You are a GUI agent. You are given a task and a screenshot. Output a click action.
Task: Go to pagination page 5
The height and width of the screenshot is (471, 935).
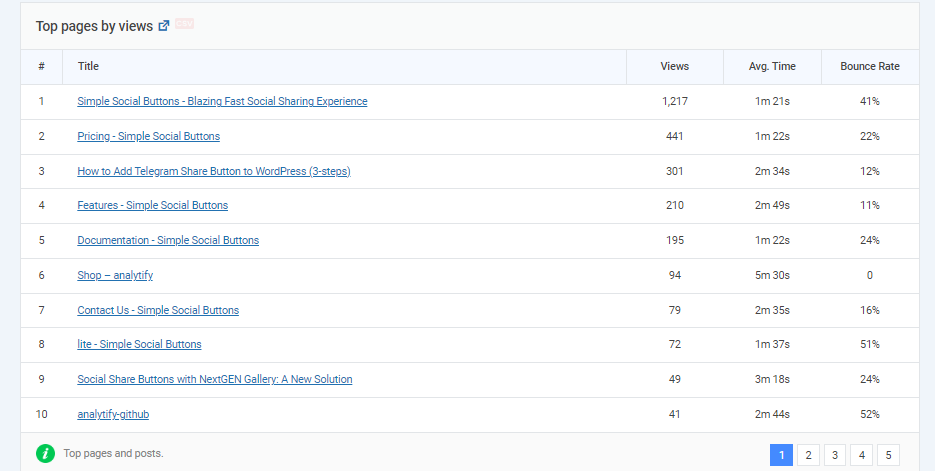[x=888, y=455]
